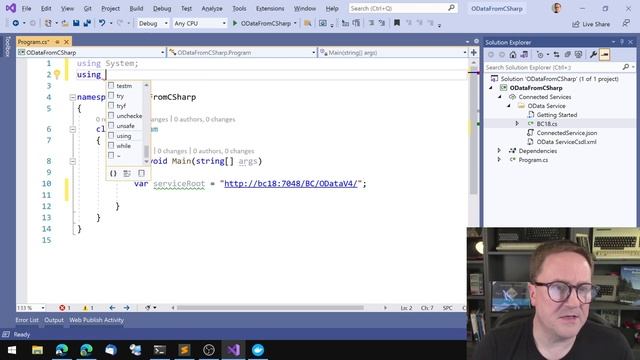Click Sync with Active Document icon
640x360 pixels.
coord(556,55)
